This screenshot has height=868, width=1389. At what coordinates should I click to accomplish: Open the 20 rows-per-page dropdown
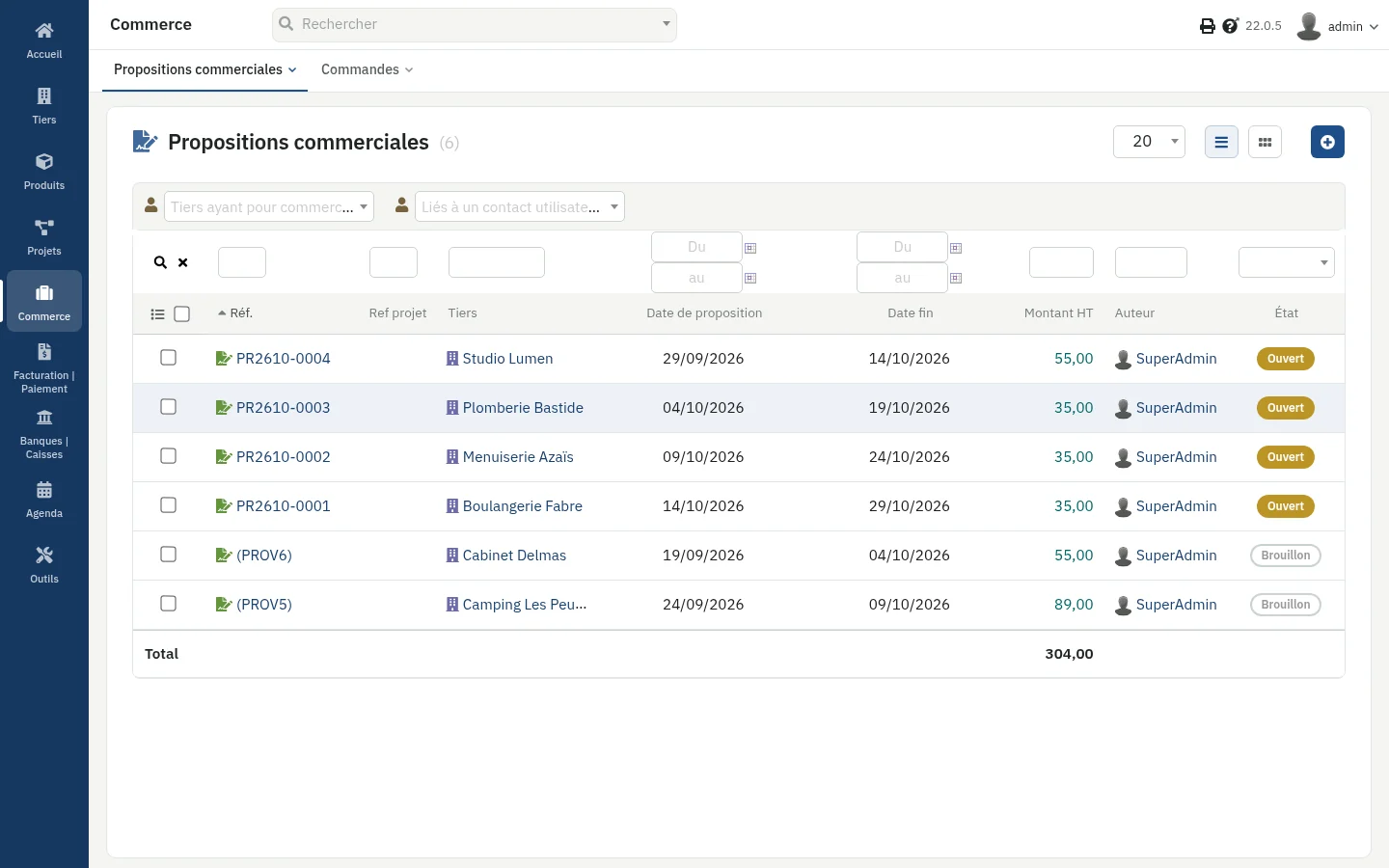pos(1149,142)
